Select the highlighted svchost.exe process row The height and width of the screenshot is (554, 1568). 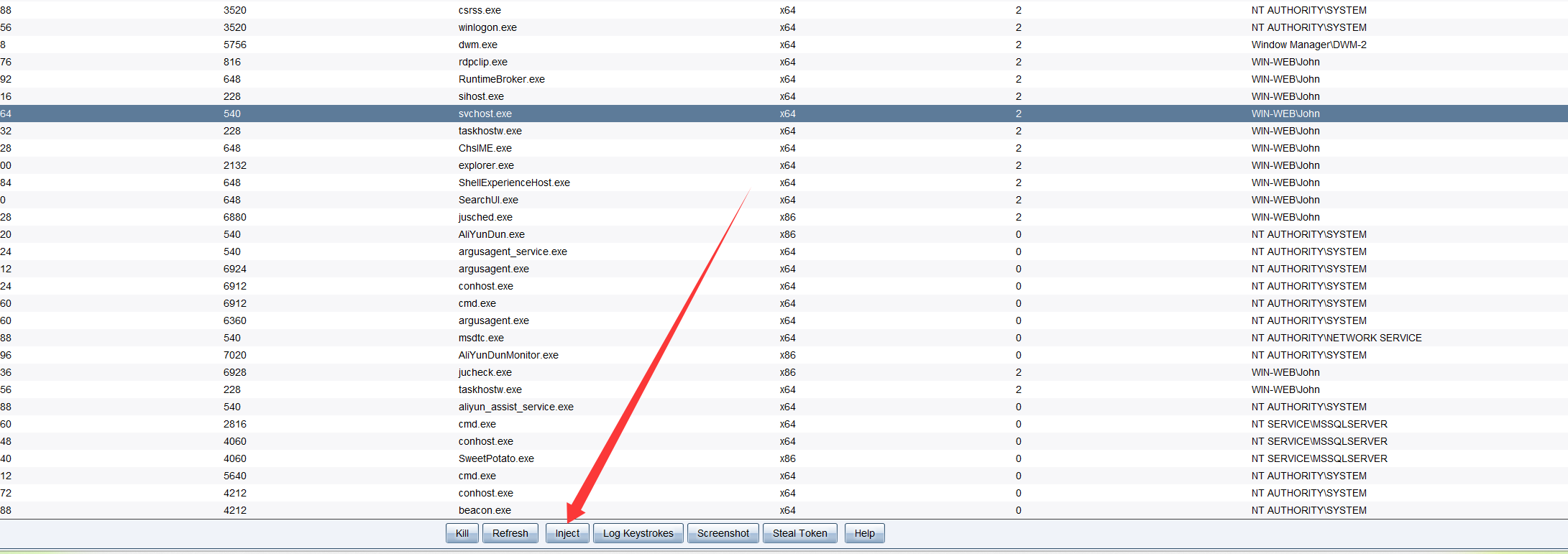pyautogui.click(x=485, y=114)
